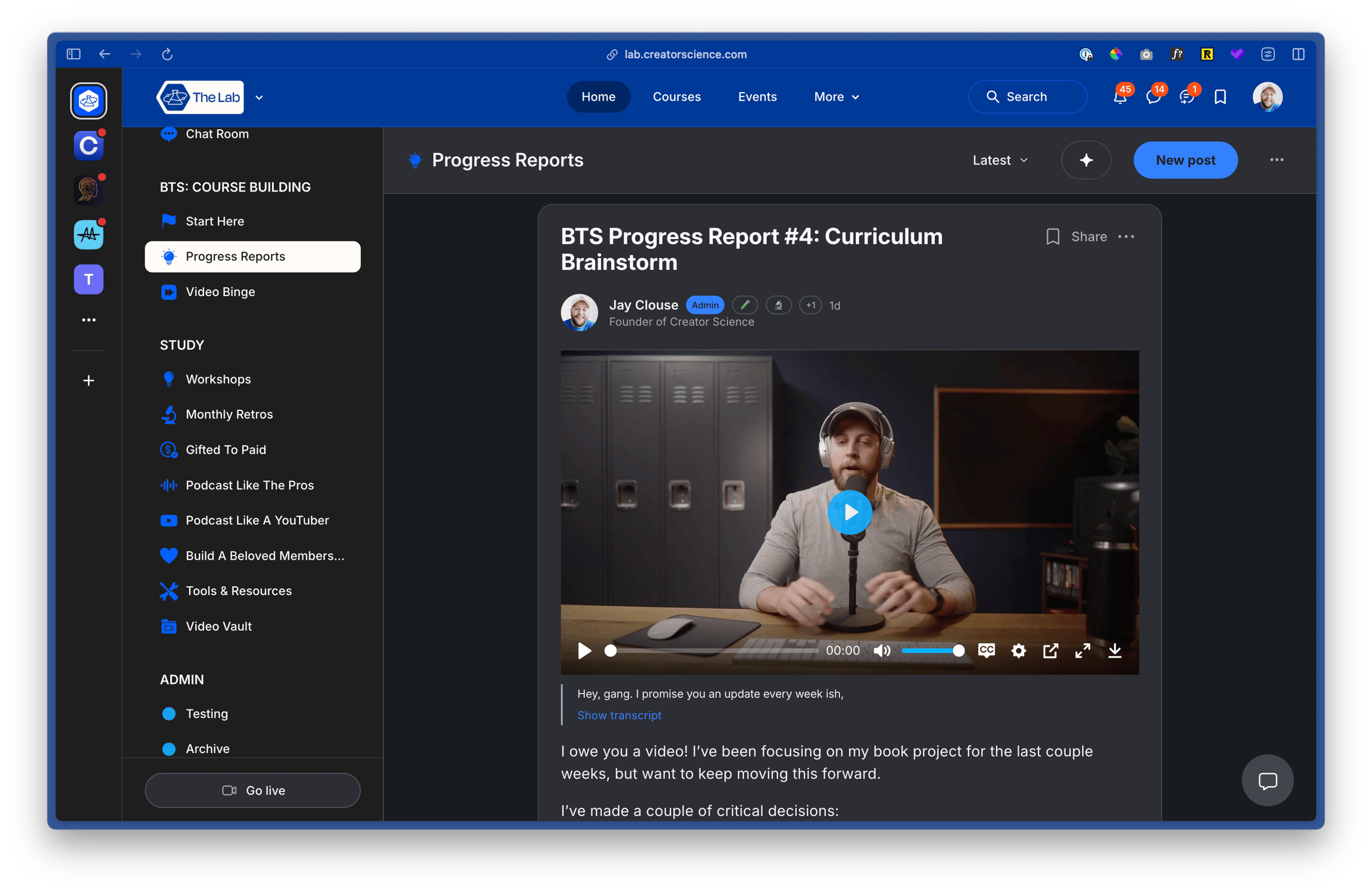The image size is (1372, 892).
Task: Mute the video speaker icon
Action: (x=882, y=651)
